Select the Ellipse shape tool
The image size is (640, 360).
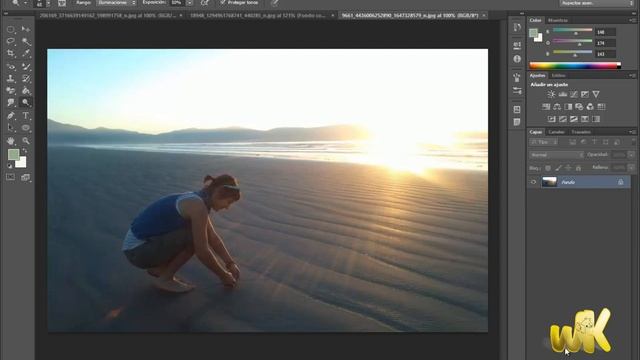tap(26, 128)
